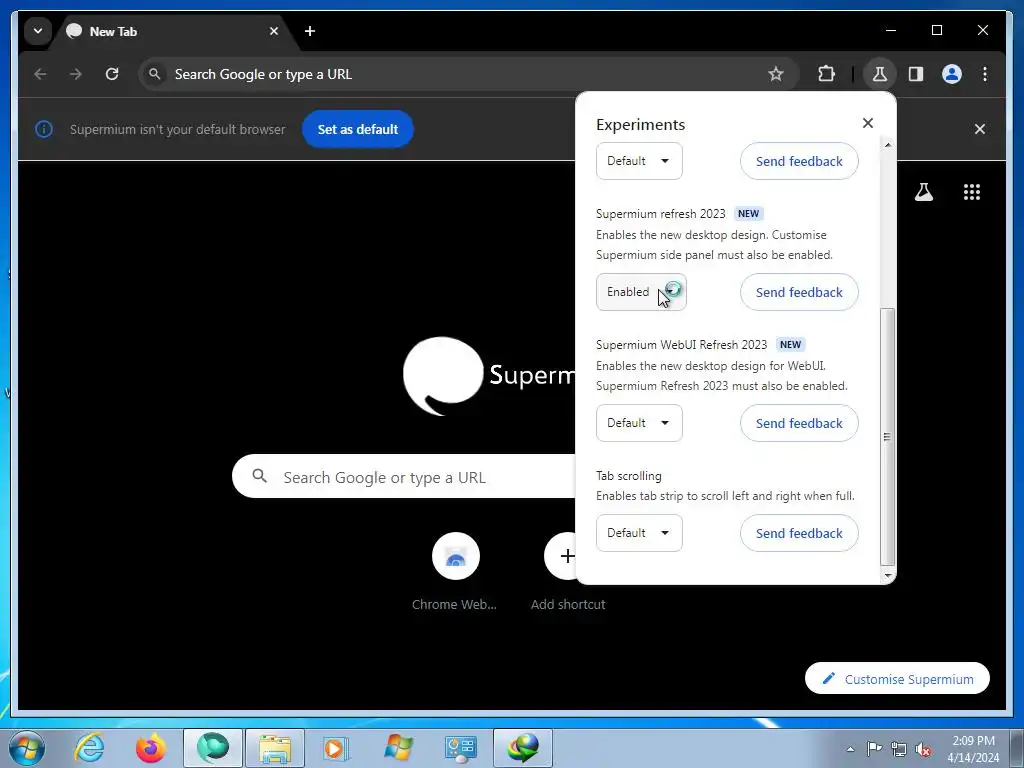Open the profile avatar menu
The height and width of the screenshot is (768, 1024).
pyautogui.click(x=952, y=74)
